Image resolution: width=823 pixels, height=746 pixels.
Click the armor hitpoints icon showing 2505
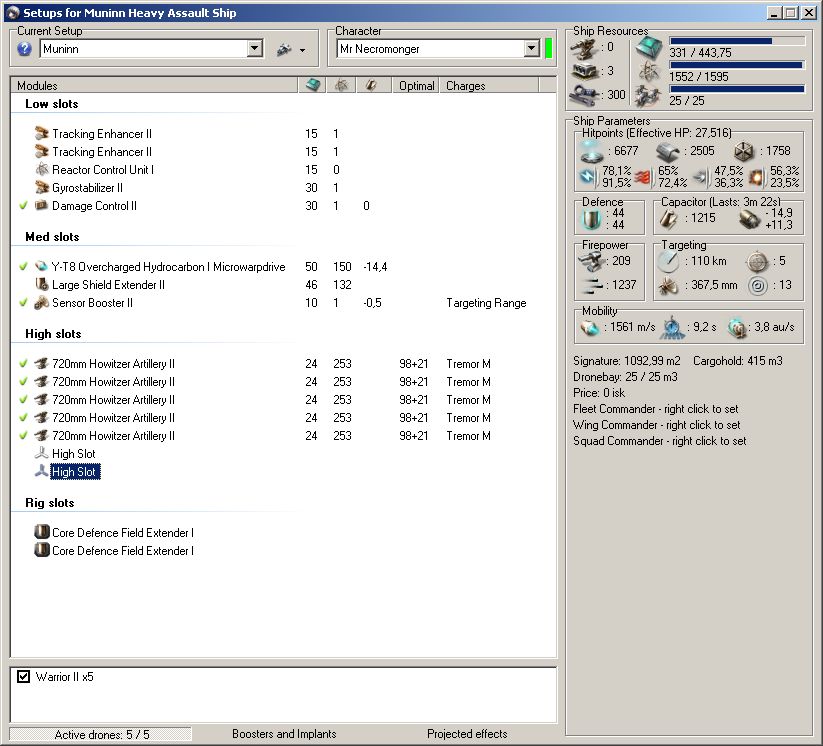668,152
